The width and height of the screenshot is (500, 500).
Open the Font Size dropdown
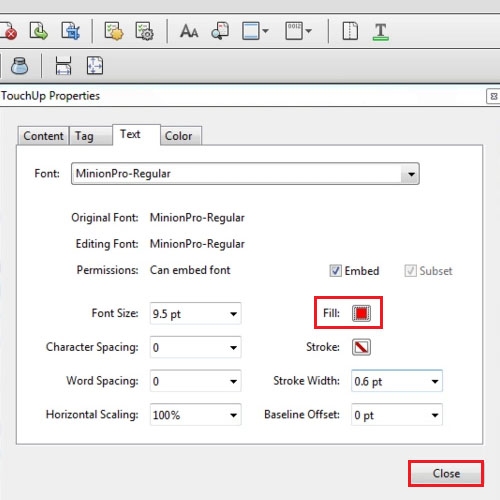click(x=195, y=314)
